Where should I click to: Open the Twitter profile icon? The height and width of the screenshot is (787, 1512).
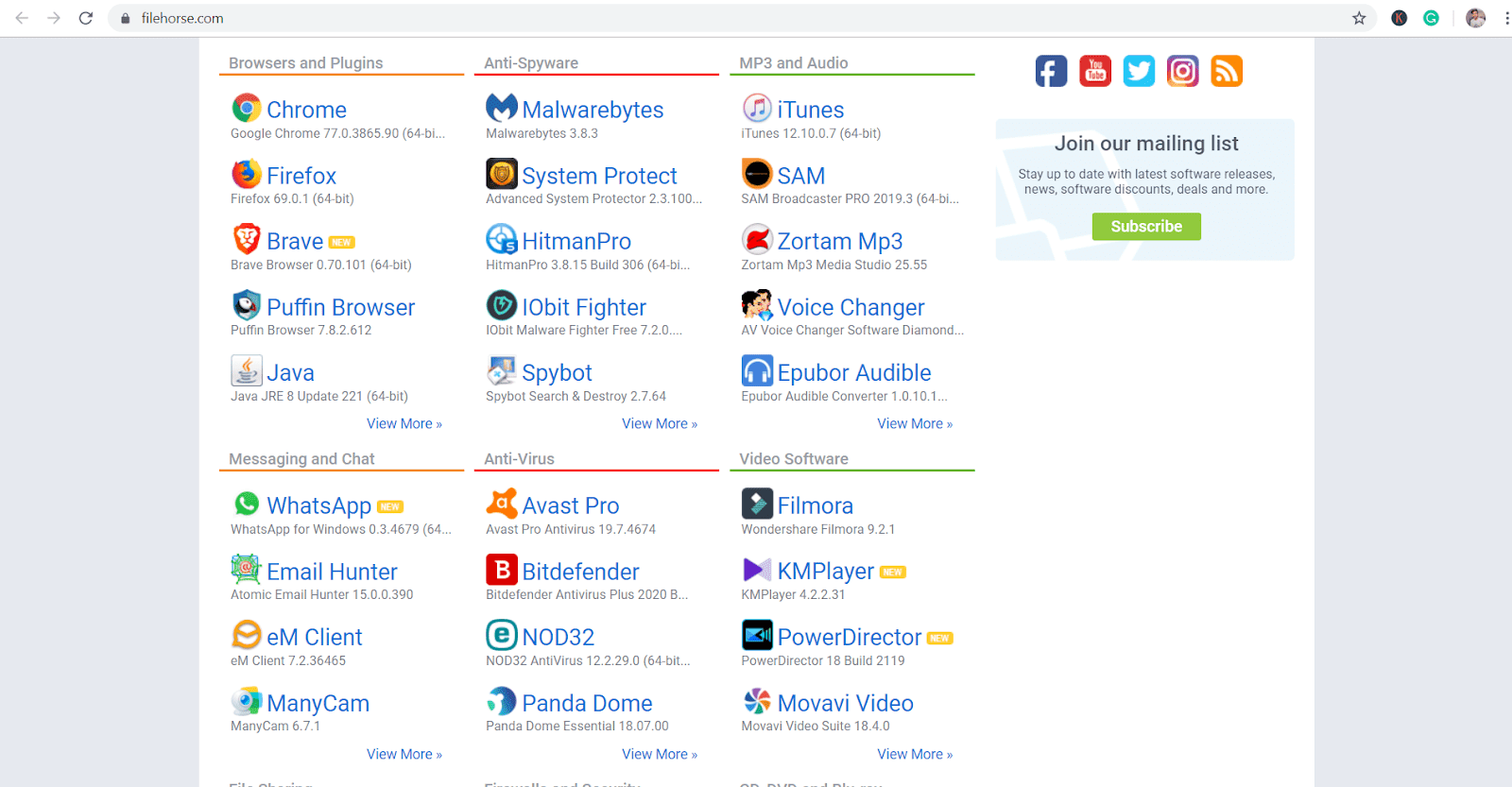point(1139,71)
